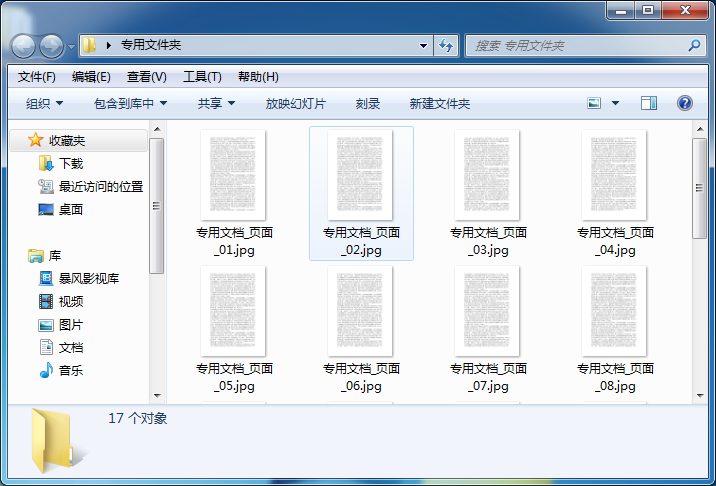Open the 包含到库中 dropdown
Viewport: 716px width, 486px height.
(x=130, y=103)
